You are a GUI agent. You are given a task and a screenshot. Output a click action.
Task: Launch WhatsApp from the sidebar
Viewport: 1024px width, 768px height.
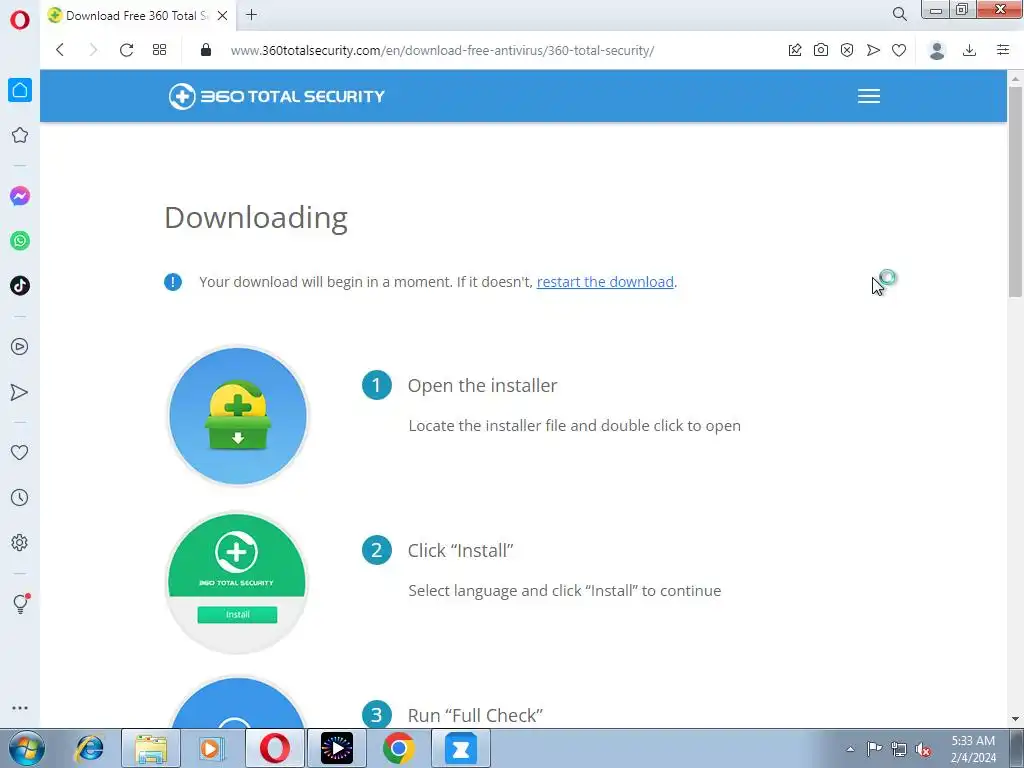pos(20,241)
